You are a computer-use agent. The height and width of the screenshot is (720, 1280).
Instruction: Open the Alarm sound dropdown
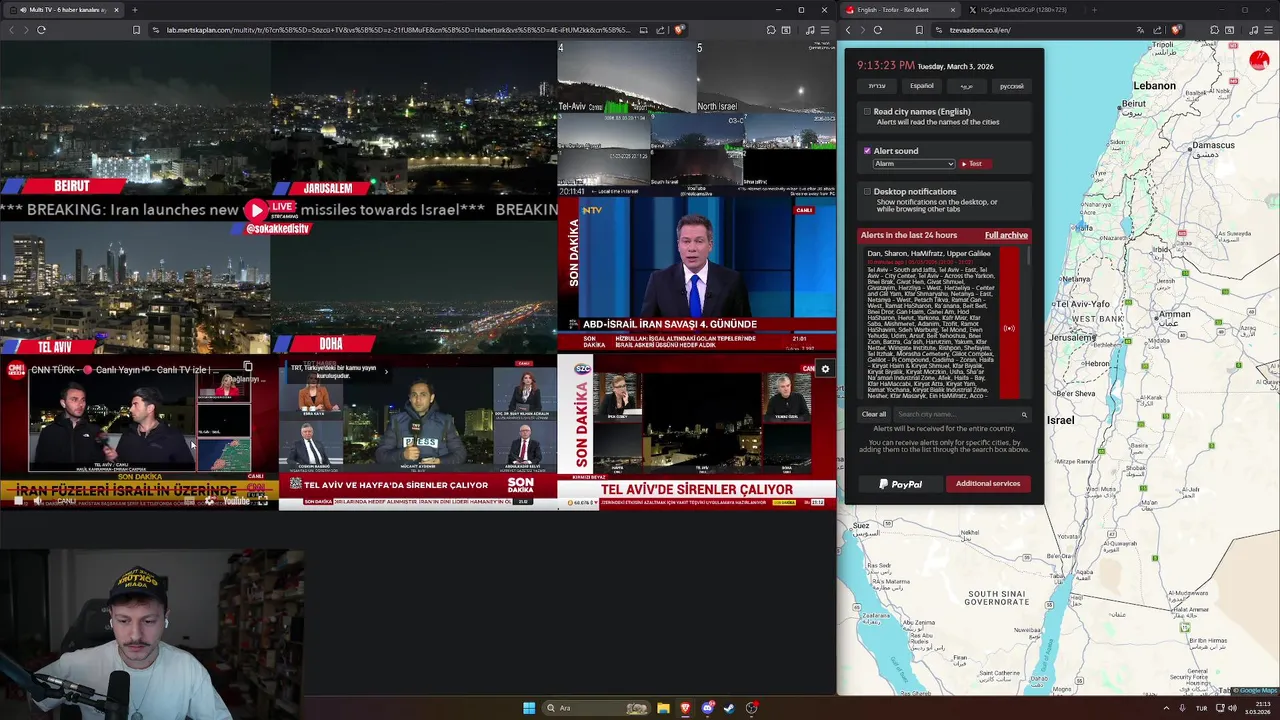tap(914, 164)
